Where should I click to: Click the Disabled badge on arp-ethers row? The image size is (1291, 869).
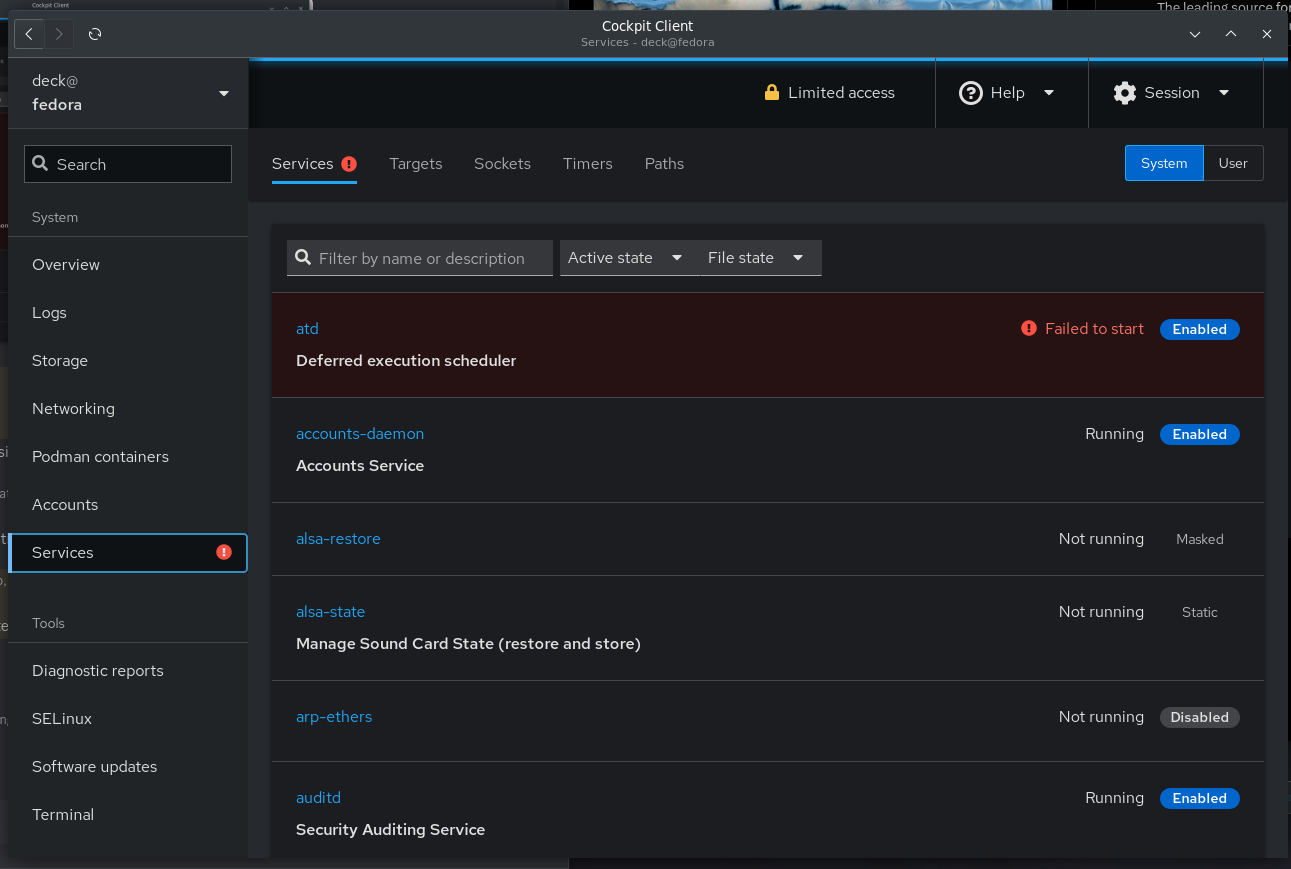[1200, 717]
